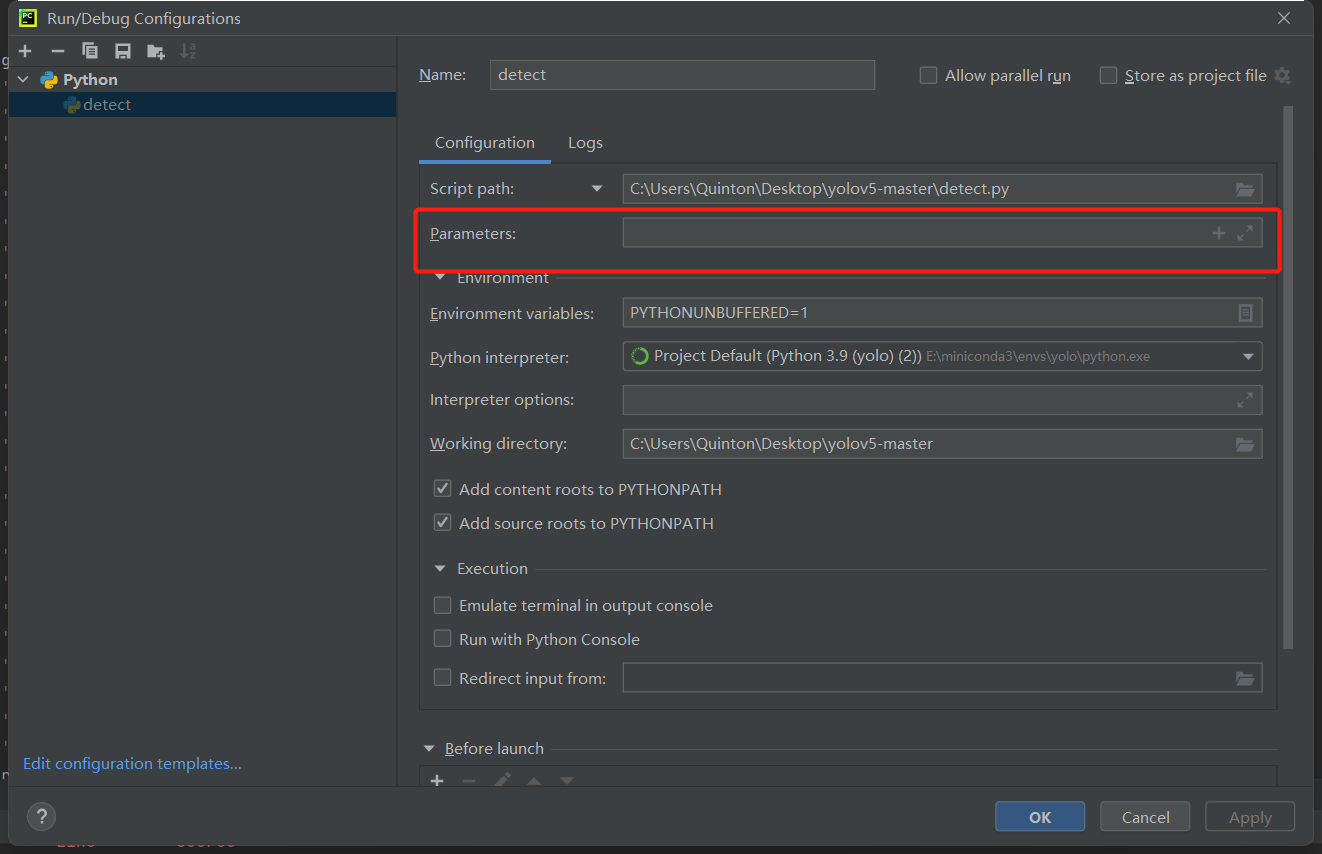1322x854 pixels.
Task: Save the configuration using the disk icon
Action: (x=122, y=51)
